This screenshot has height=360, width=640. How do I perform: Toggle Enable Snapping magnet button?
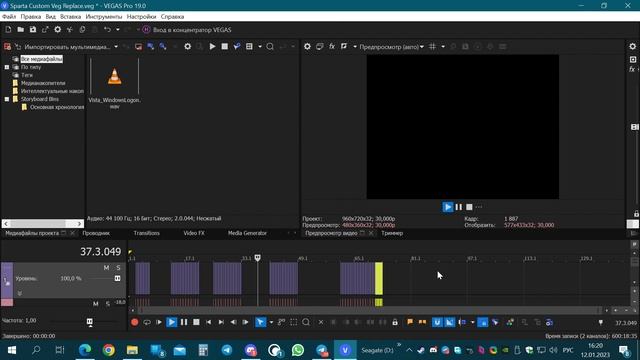[437, 322]
